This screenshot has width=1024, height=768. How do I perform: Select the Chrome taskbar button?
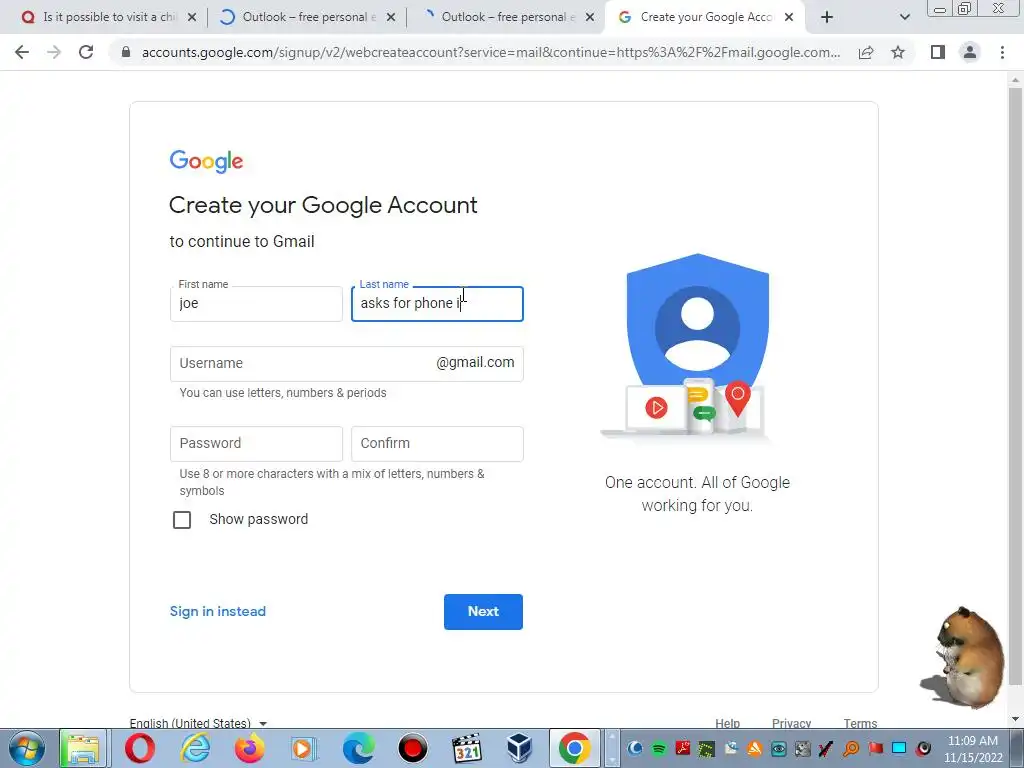[575, 748]
